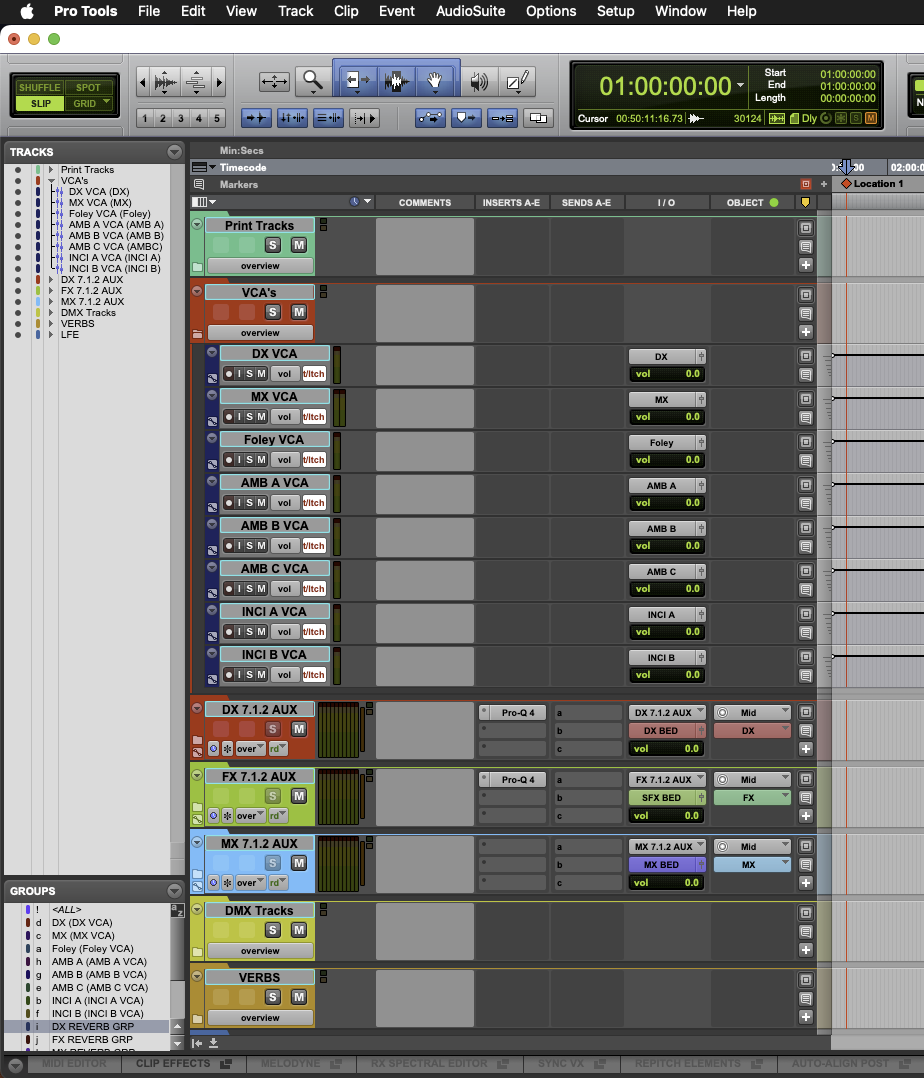Click the DX VCA vol value field
924x1078 pixels.
coord(667,374)
